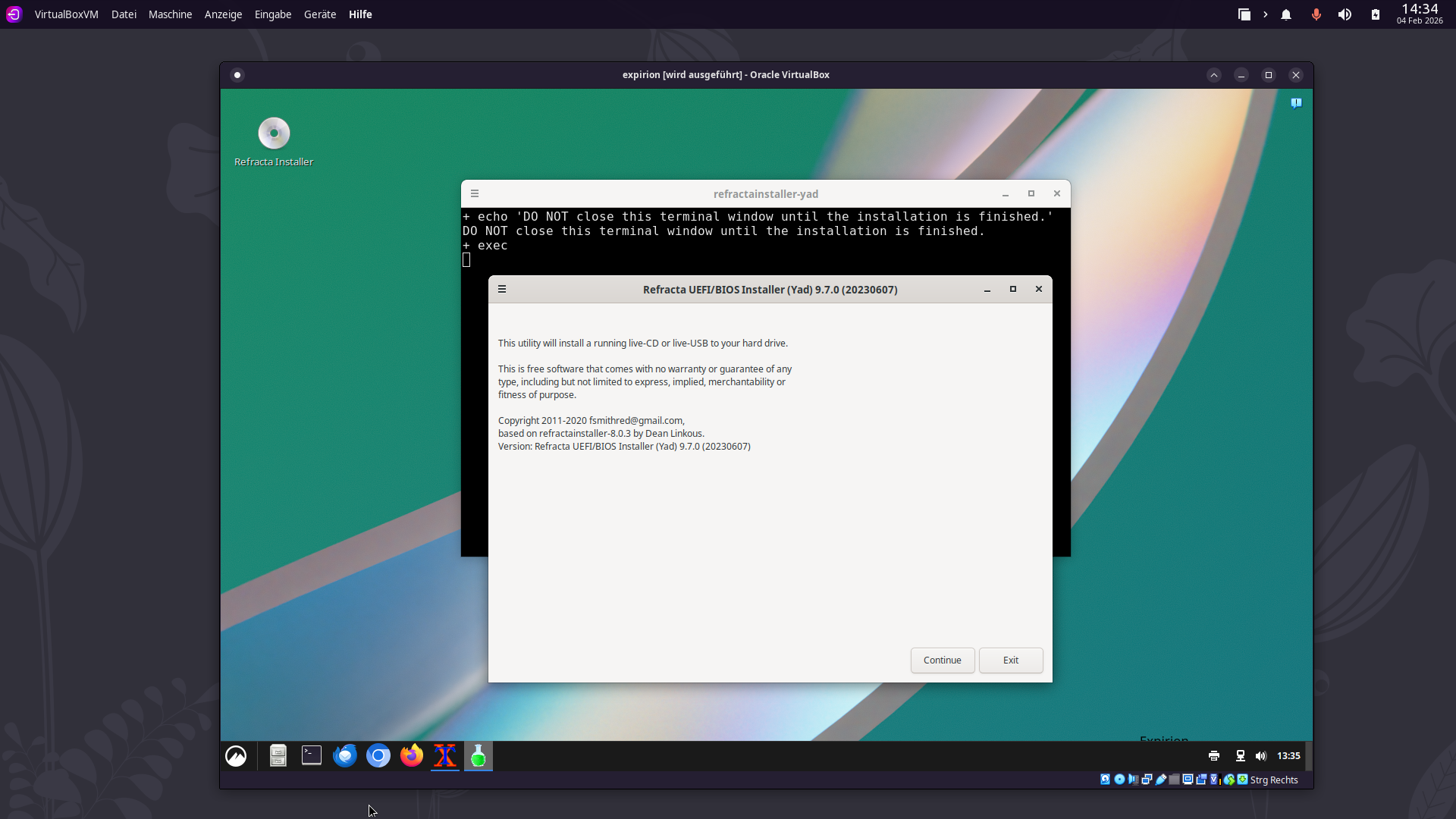Click the Exit button
Screen dimensions: 1456x819
pyautogui.click(x=1010, y=660)
